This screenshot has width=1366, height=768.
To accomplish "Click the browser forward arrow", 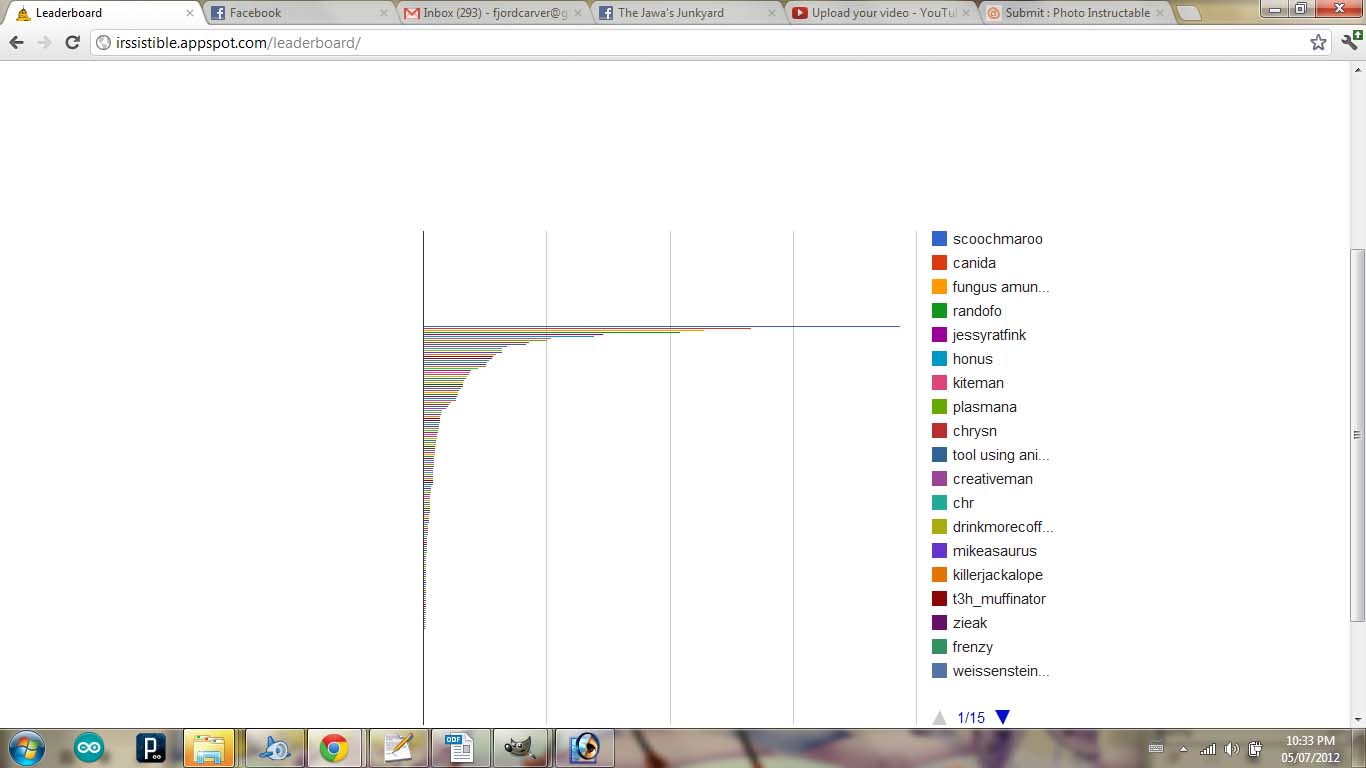I will click(44, 43).
